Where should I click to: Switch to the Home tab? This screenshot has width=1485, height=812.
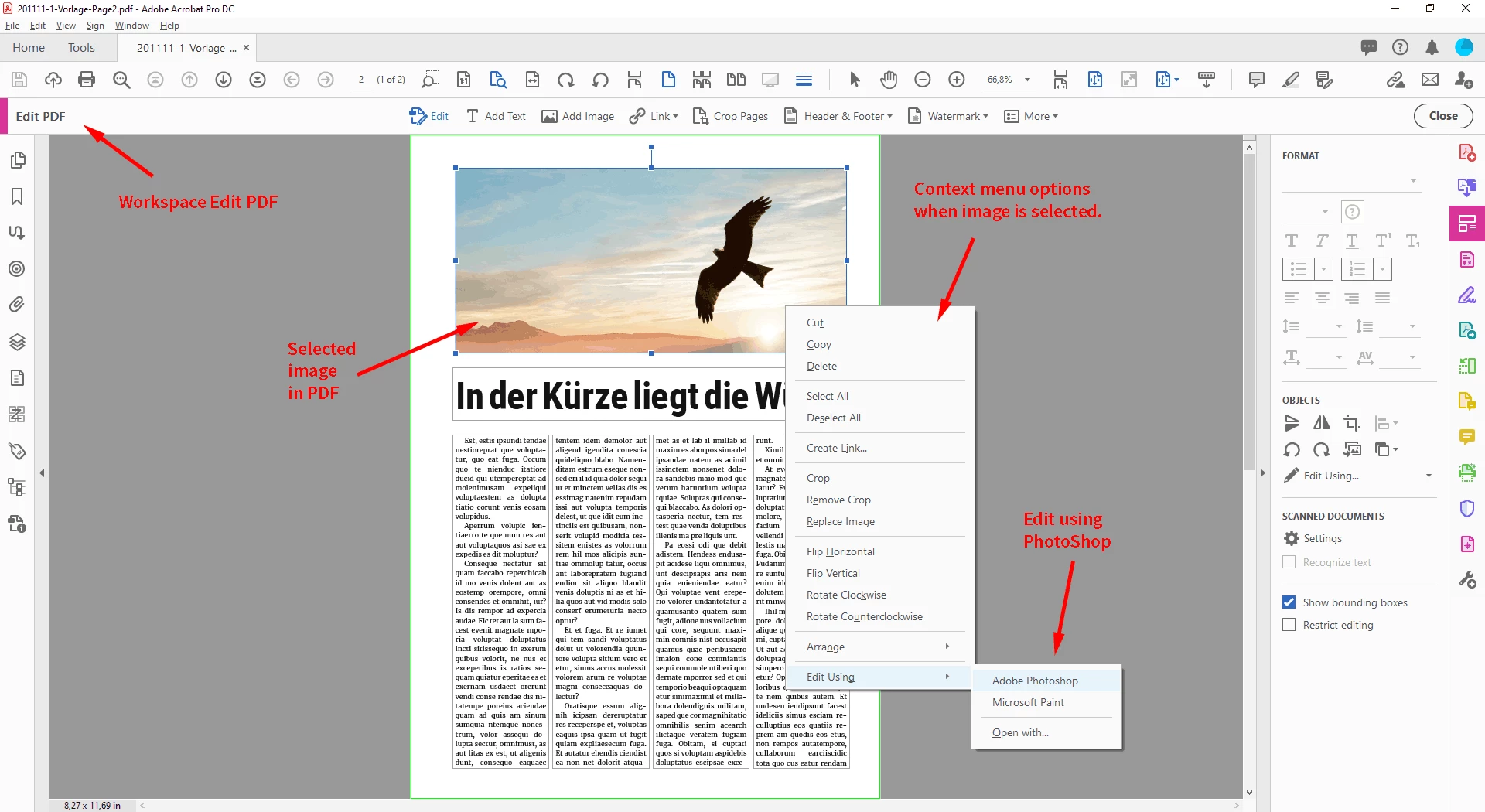[29, 48]
